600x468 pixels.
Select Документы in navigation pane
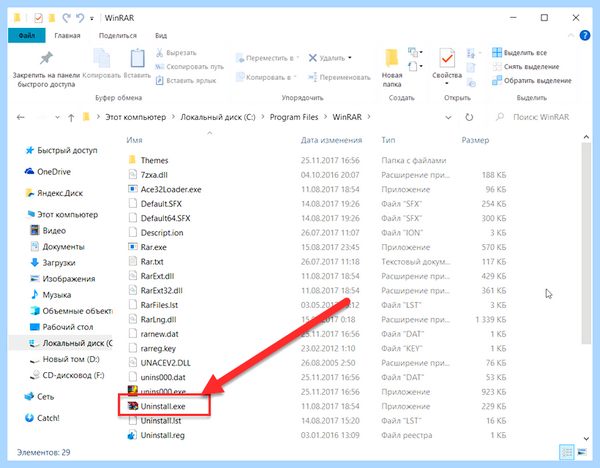57,247
